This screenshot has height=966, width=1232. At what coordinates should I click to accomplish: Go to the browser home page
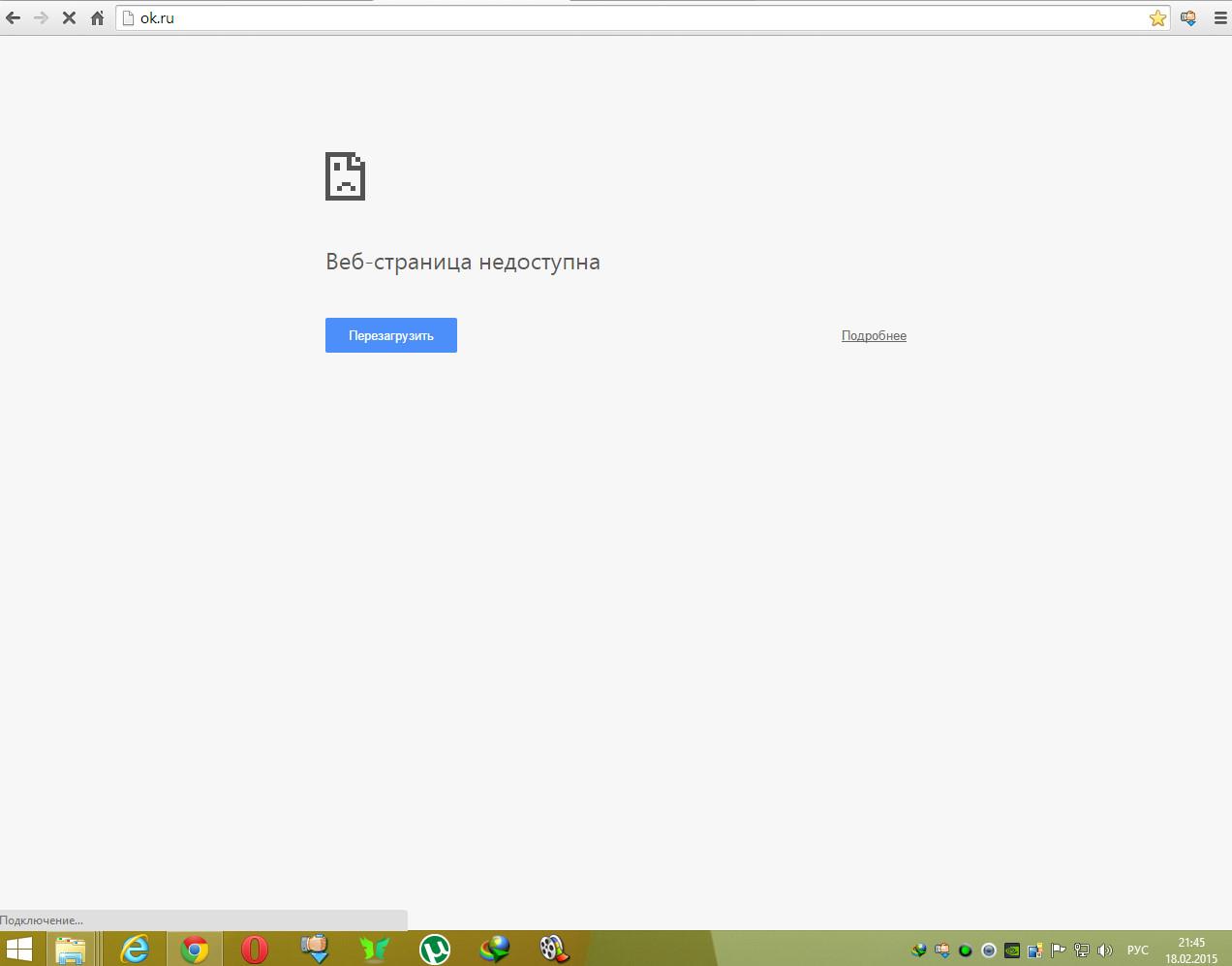coord(97,18)
